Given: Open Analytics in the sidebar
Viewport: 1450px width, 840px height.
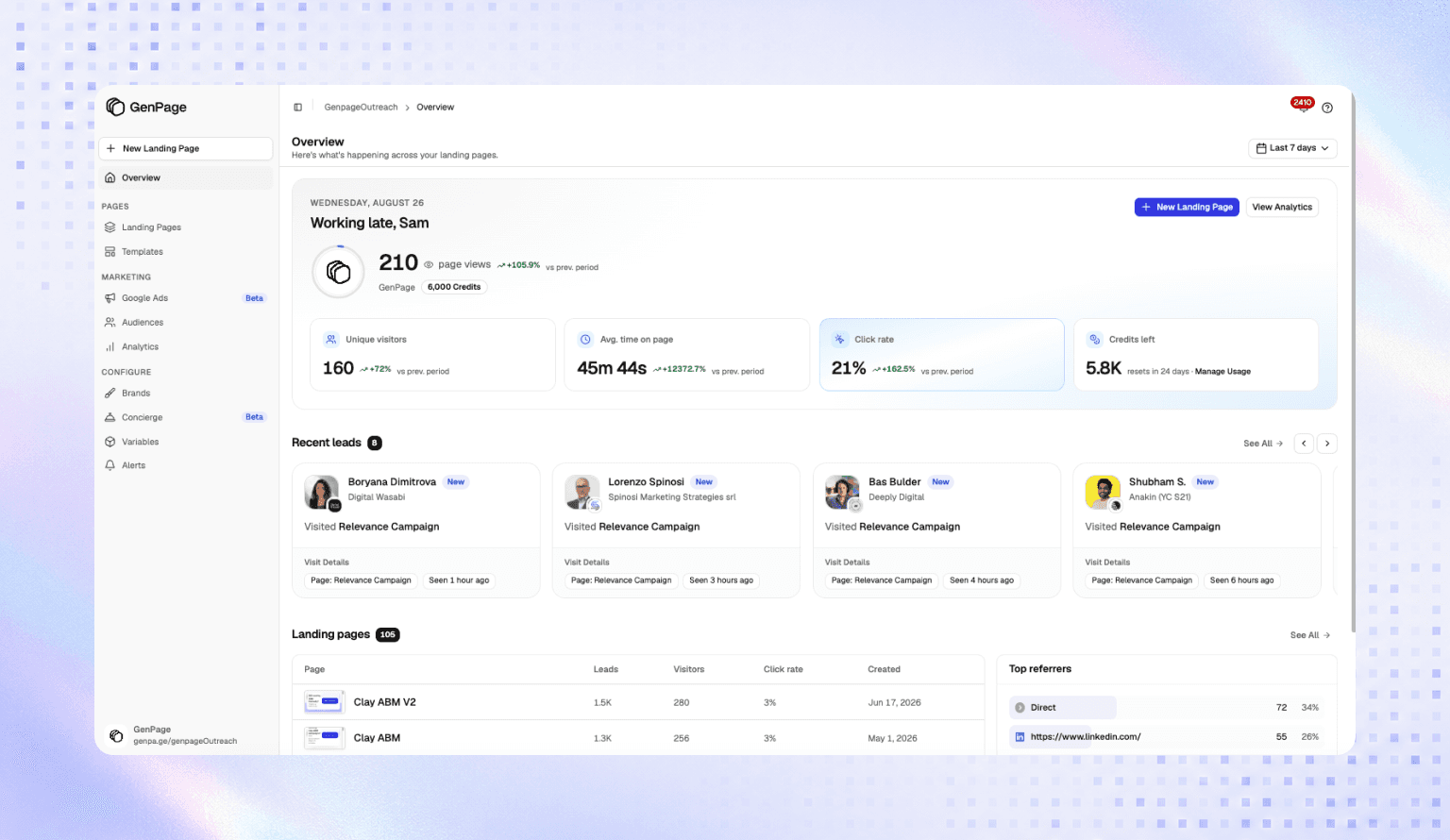Looking at the screenshot, I should coord(185,347).
